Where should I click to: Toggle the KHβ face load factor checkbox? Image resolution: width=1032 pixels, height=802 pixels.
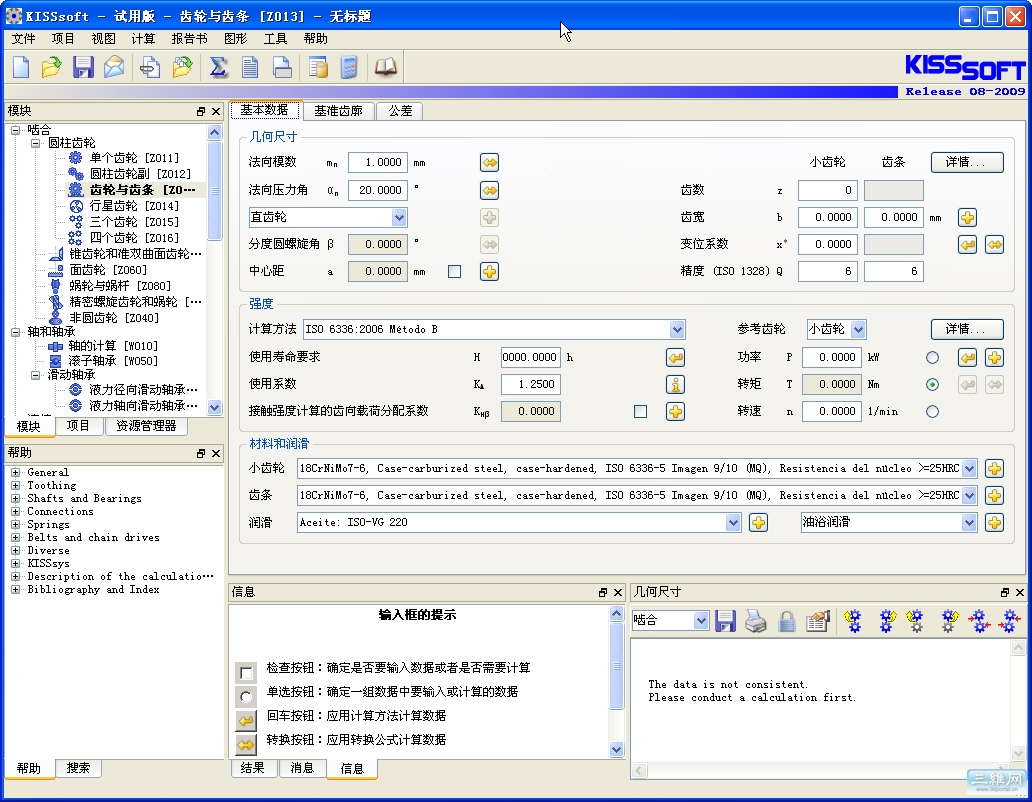tap(640, 412)
